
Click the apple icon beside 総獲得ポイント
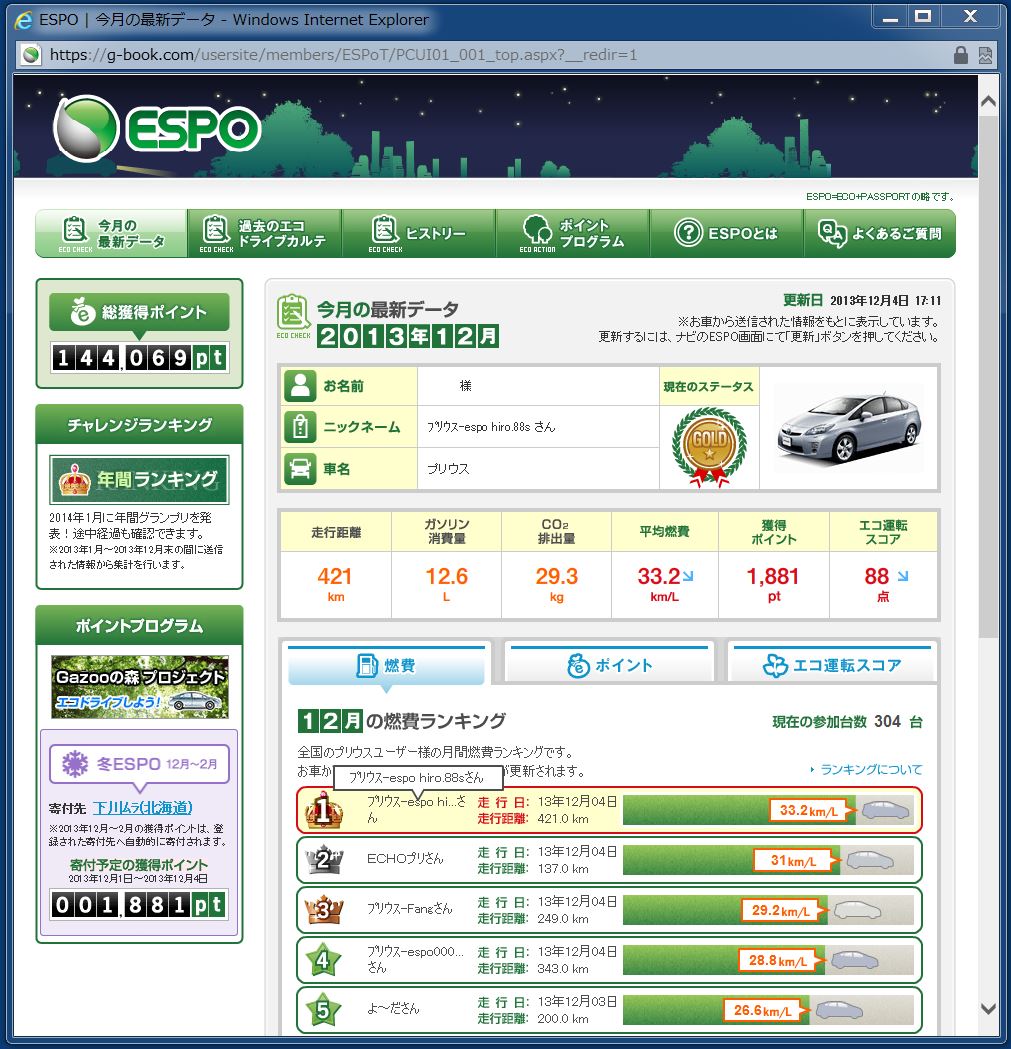(x=83, y=312)
